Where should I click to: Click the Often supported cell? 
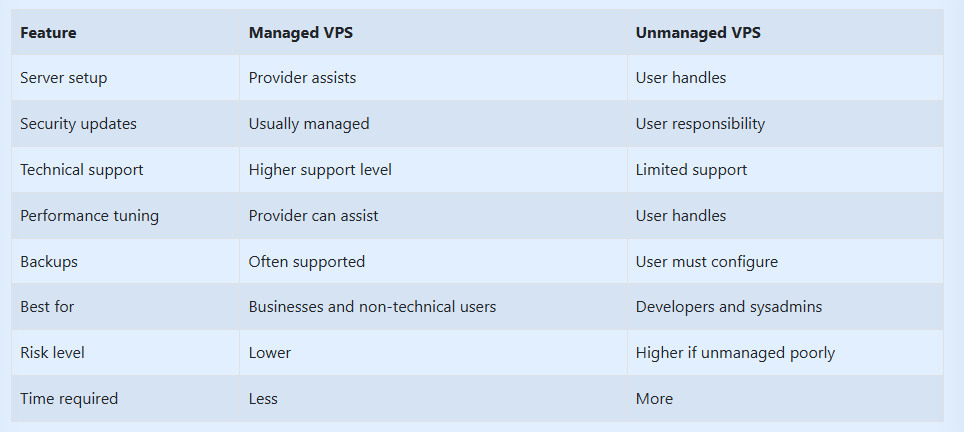(307, 261)
